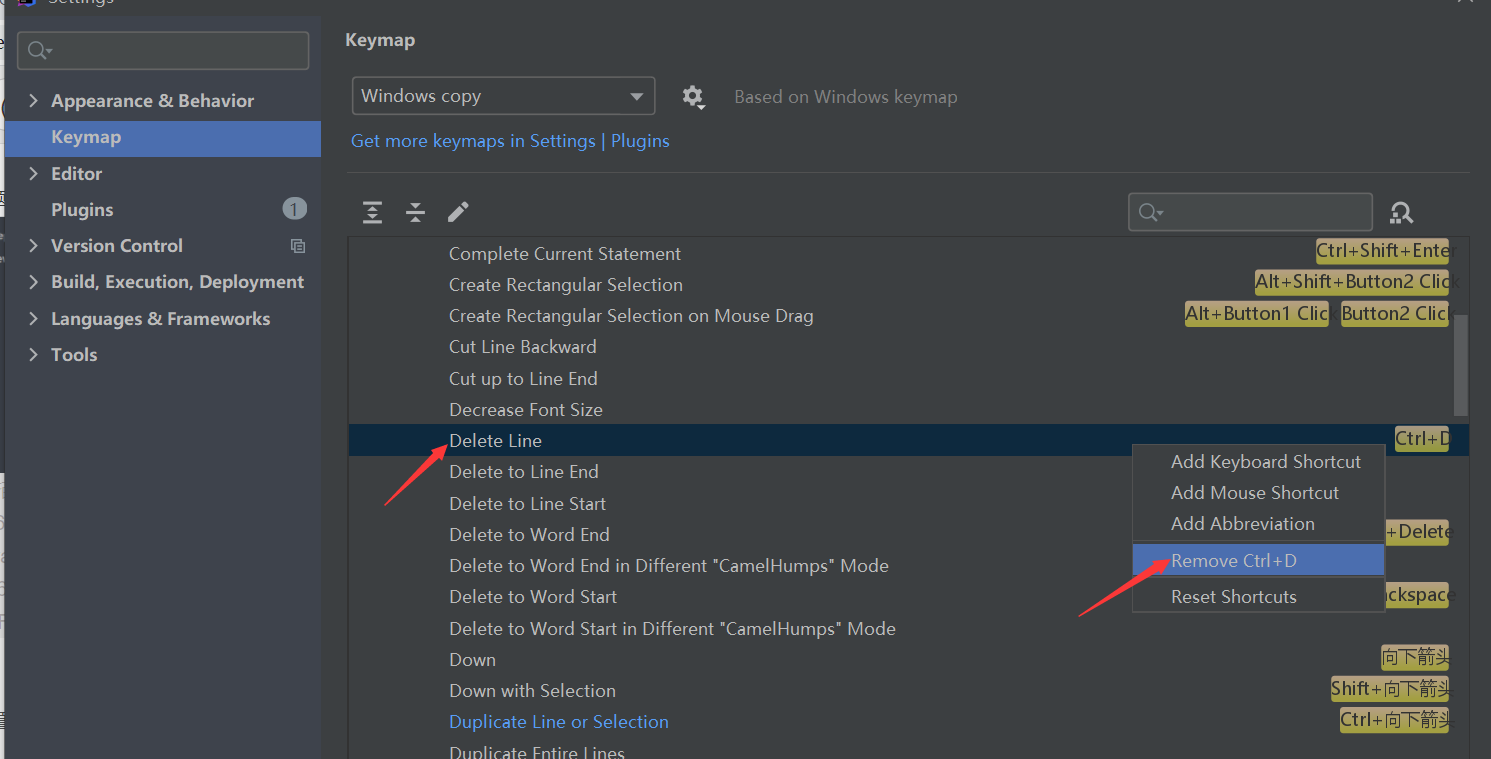Click the Alt+Shift+Button2 Click shortcut badge

point(1352,282)
